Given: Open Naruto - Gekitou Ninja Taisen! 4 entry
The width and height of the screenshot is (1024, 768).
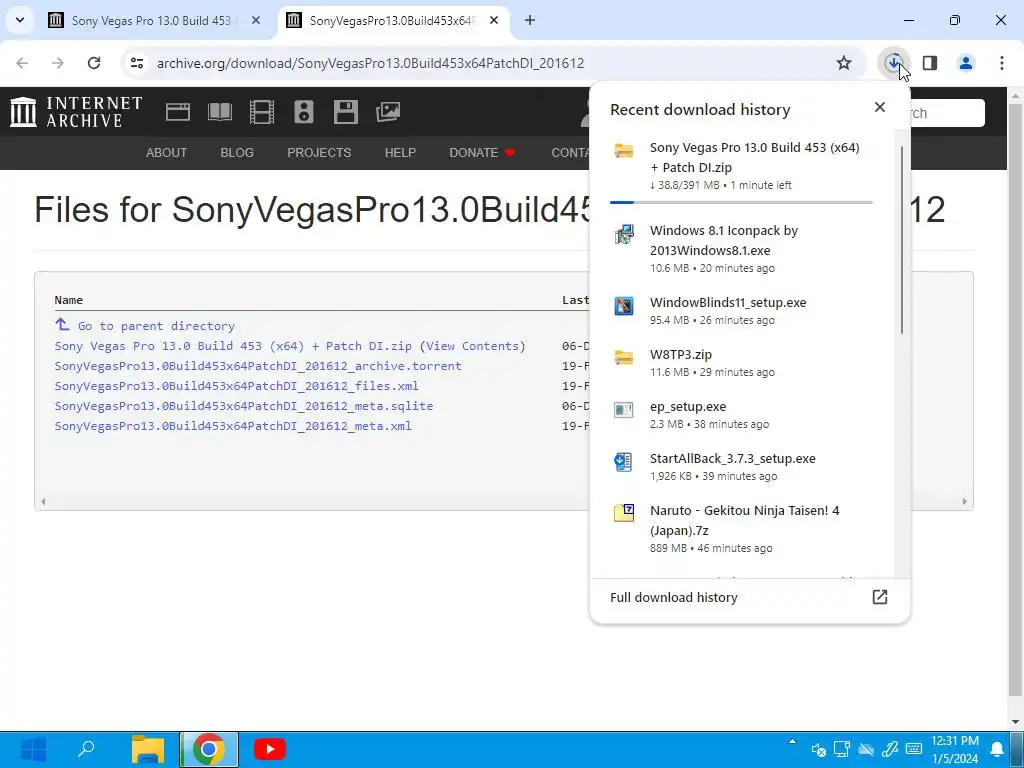Looking at the screenshot, I should click(x=741, y=528).
